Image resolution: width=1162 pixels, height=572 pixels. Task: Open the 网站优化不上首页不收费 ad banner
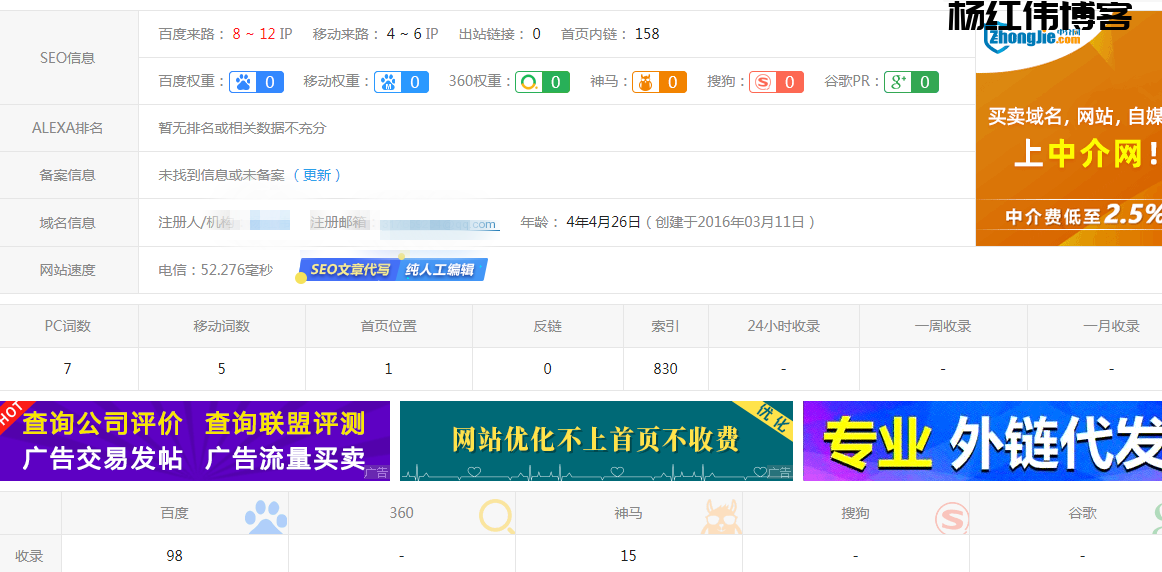(x=596, y=441)
